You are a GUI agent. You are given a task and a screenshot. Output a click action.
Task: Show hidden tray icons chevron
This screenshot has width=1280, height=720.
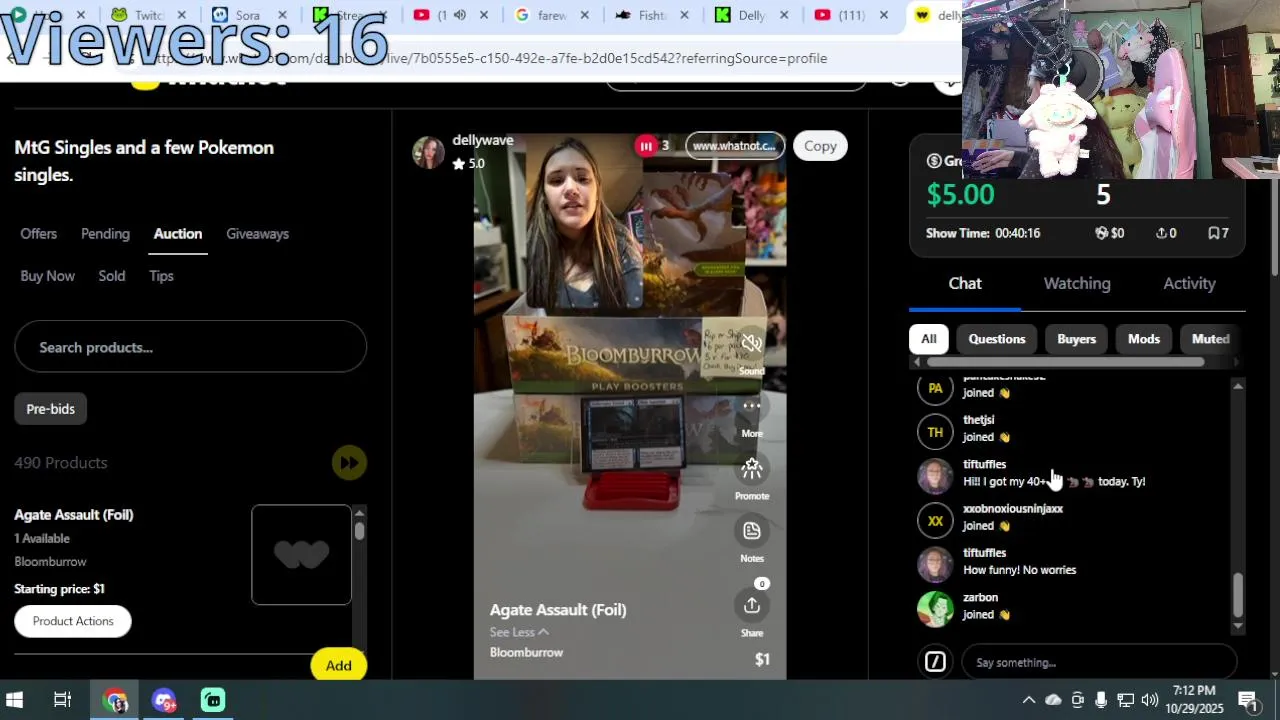click(1028, 700)
